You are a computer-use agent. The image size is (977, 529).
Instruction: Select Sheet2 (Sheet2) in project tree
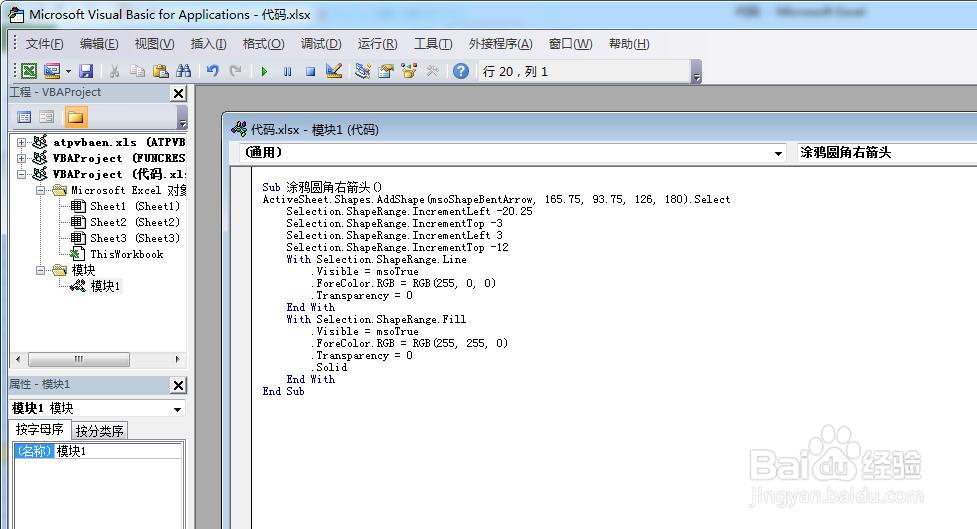[135, 222]
